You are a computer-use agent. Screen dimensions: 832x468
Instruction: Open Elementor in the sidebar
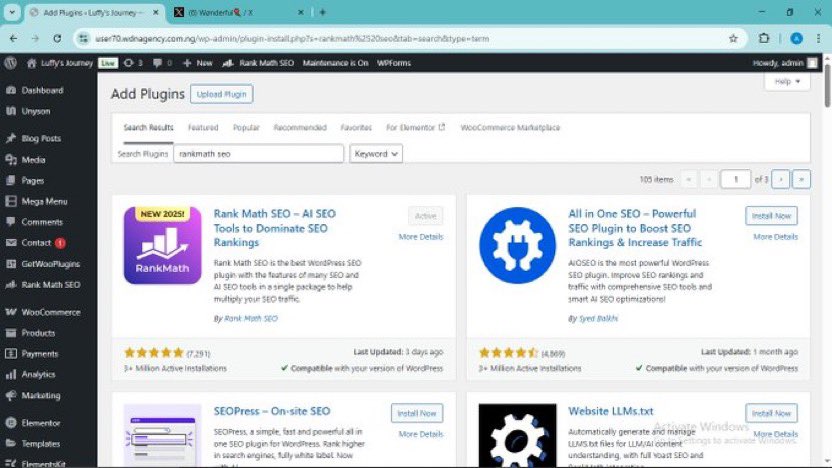tap(40, 423)
